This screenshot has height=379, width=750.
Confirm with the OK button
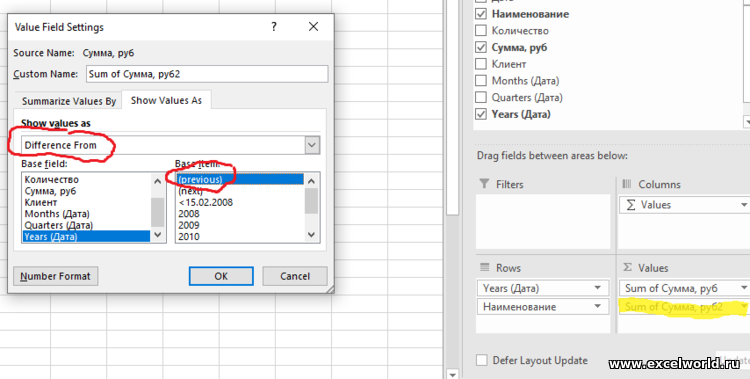pos(221,276)
